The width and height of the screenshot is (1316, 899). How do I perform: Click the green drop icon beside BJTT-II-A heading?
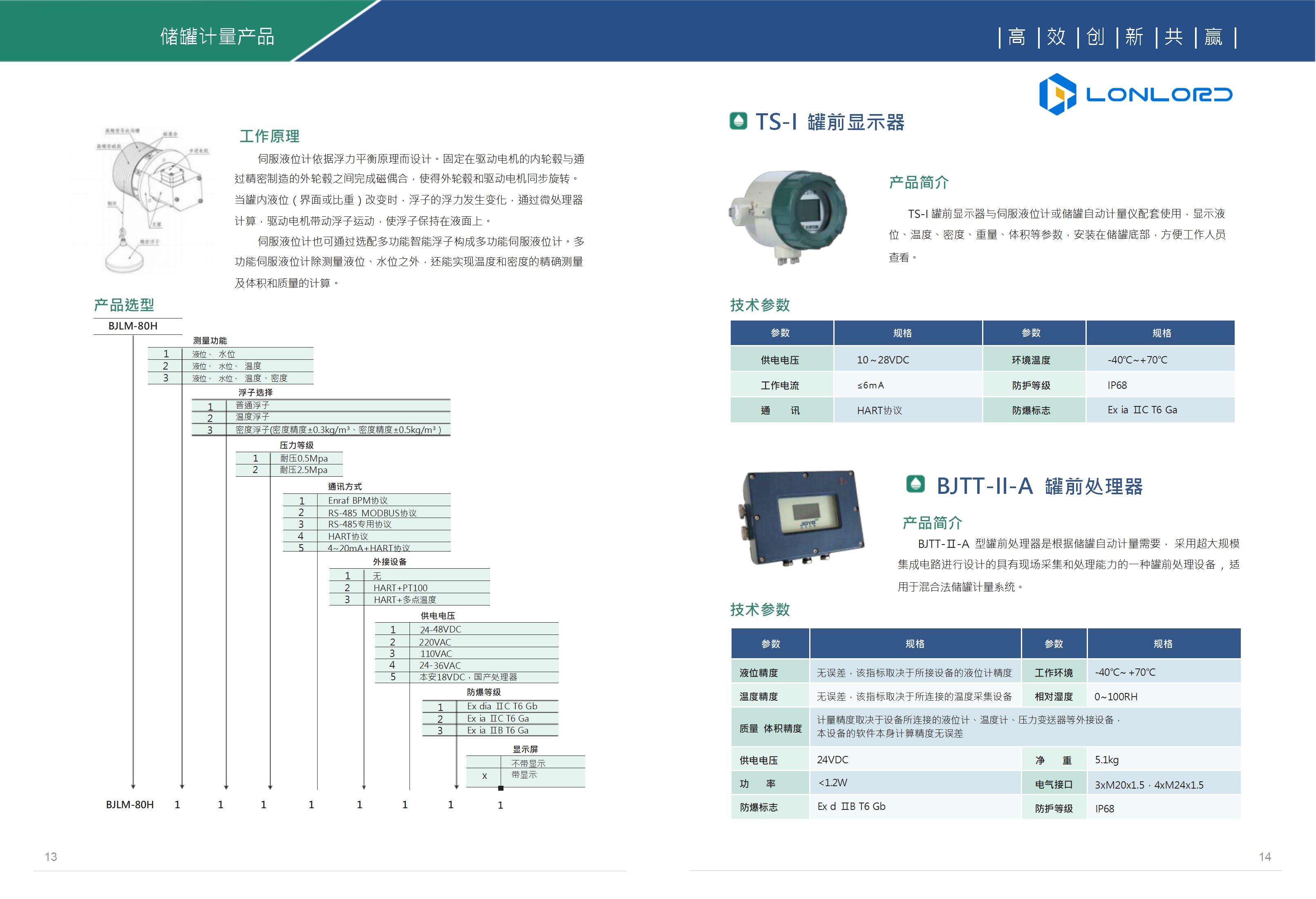point(915,484)
